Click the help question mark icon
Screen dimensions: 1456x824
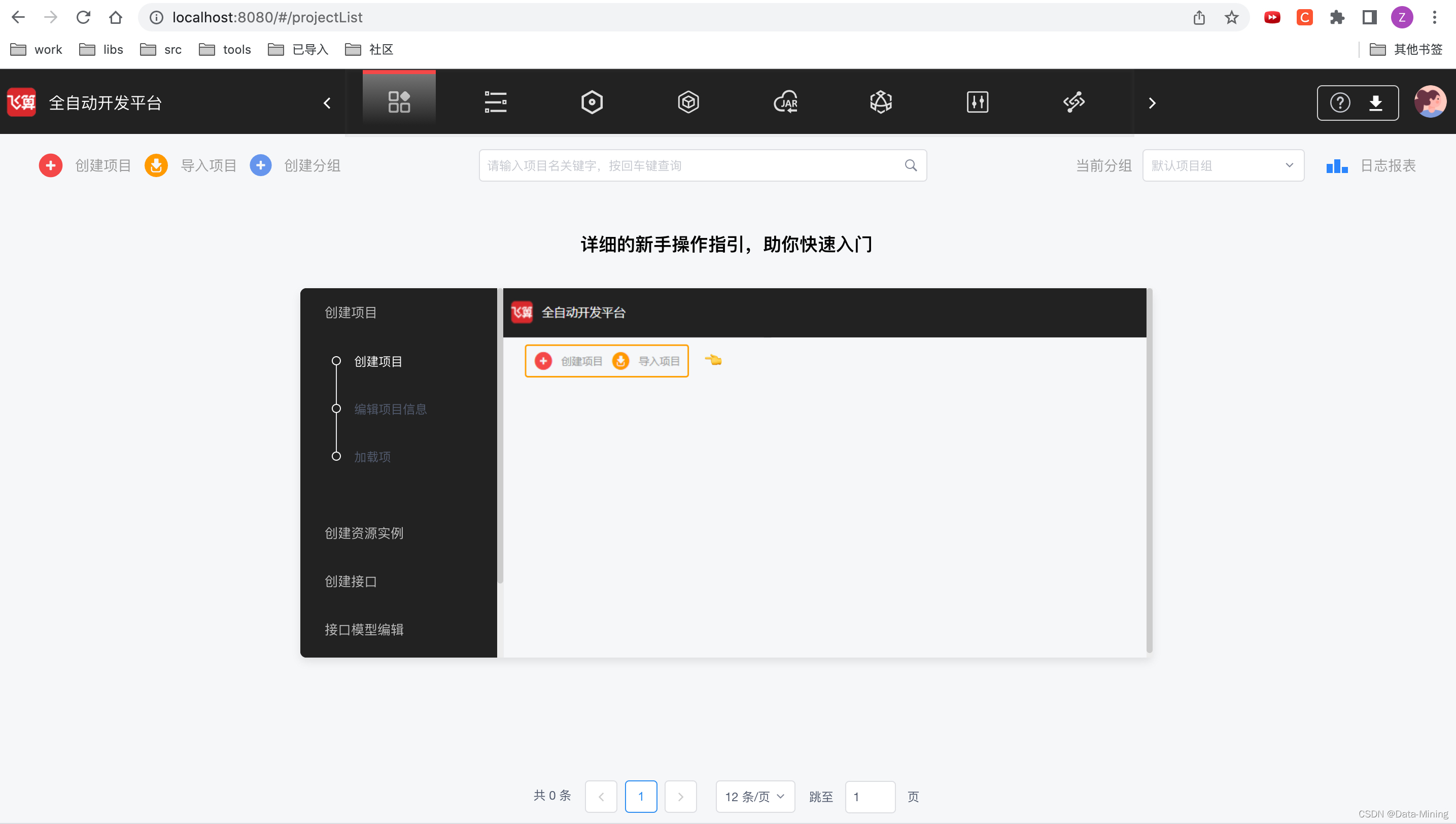point(1339,103)
